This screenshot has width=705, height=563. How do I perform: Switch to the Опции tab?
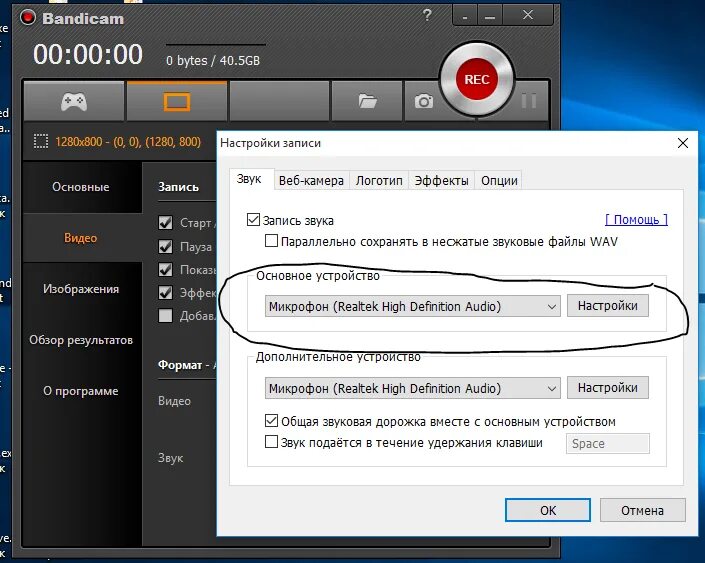(499, 181)
